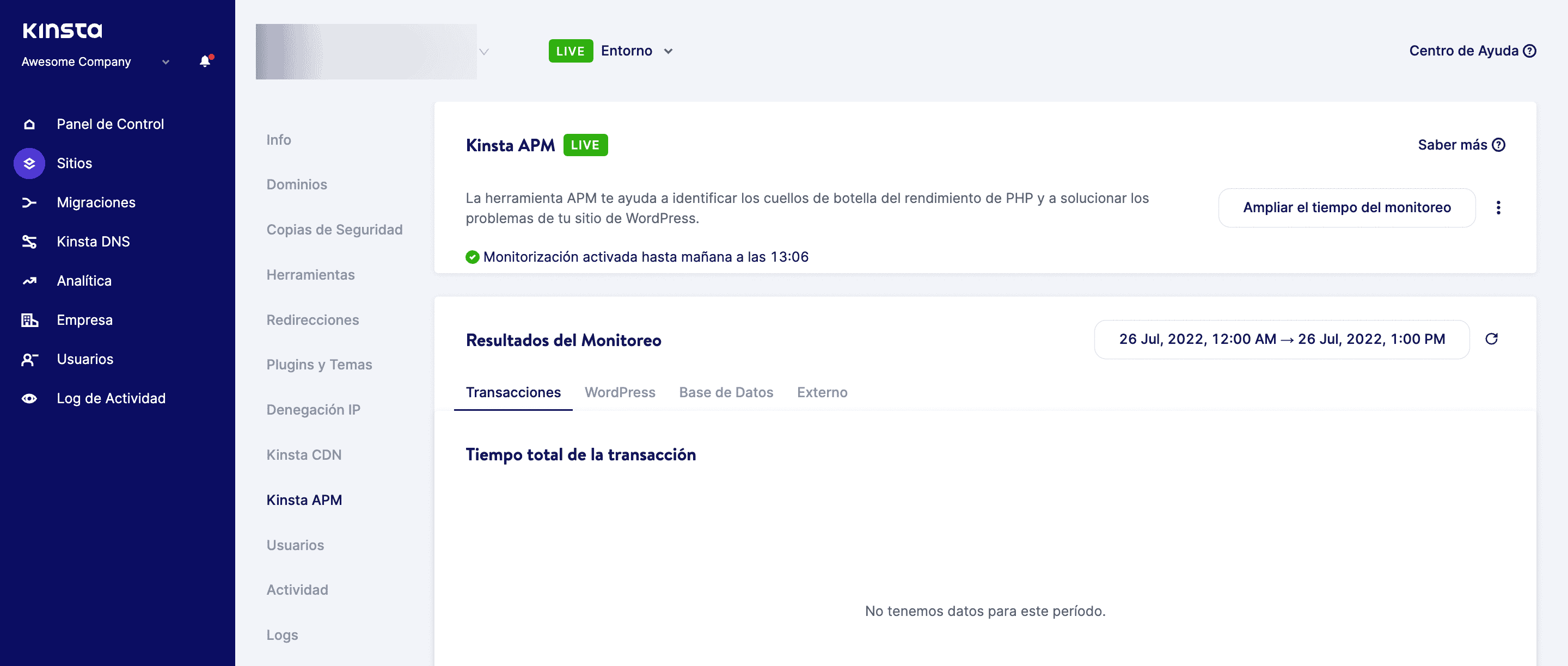Expand the Awesome Company switcher
The height and width of the screenshot is (666, 1568).
[166, 62]
